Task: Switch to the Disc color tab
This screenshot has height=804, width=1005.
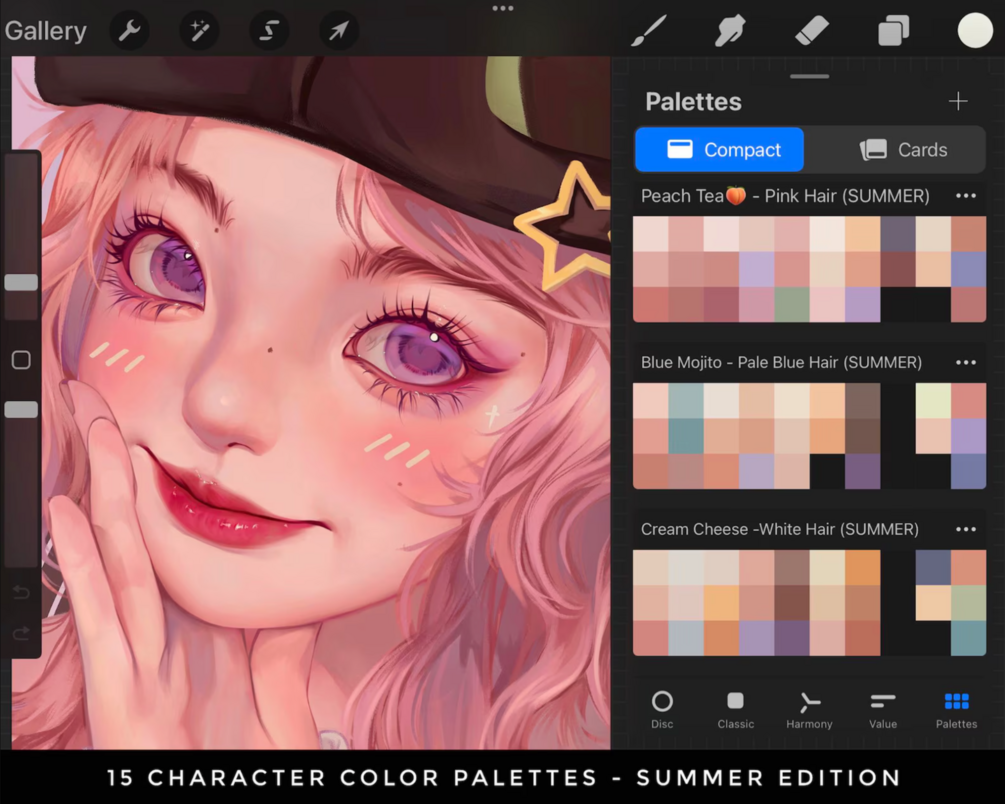Action: pos(662,710)
